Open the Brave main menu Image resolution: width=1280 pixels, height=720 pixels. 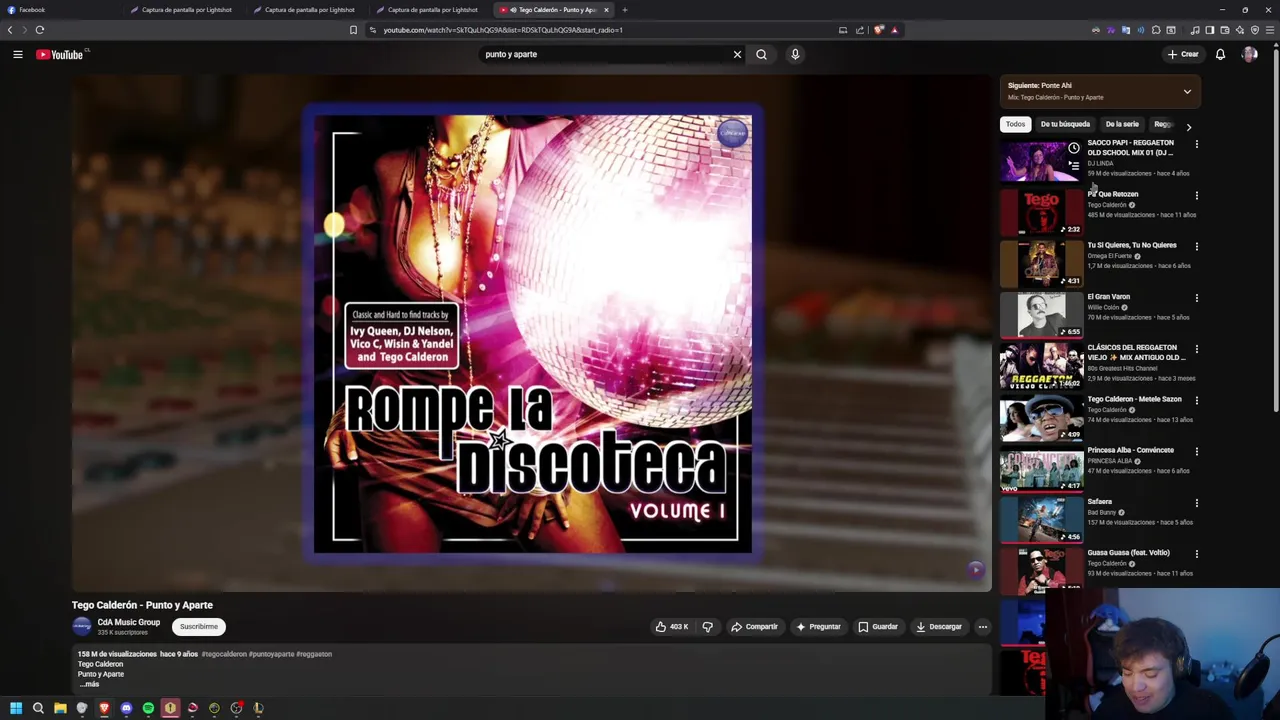(x=1270, y=30)
